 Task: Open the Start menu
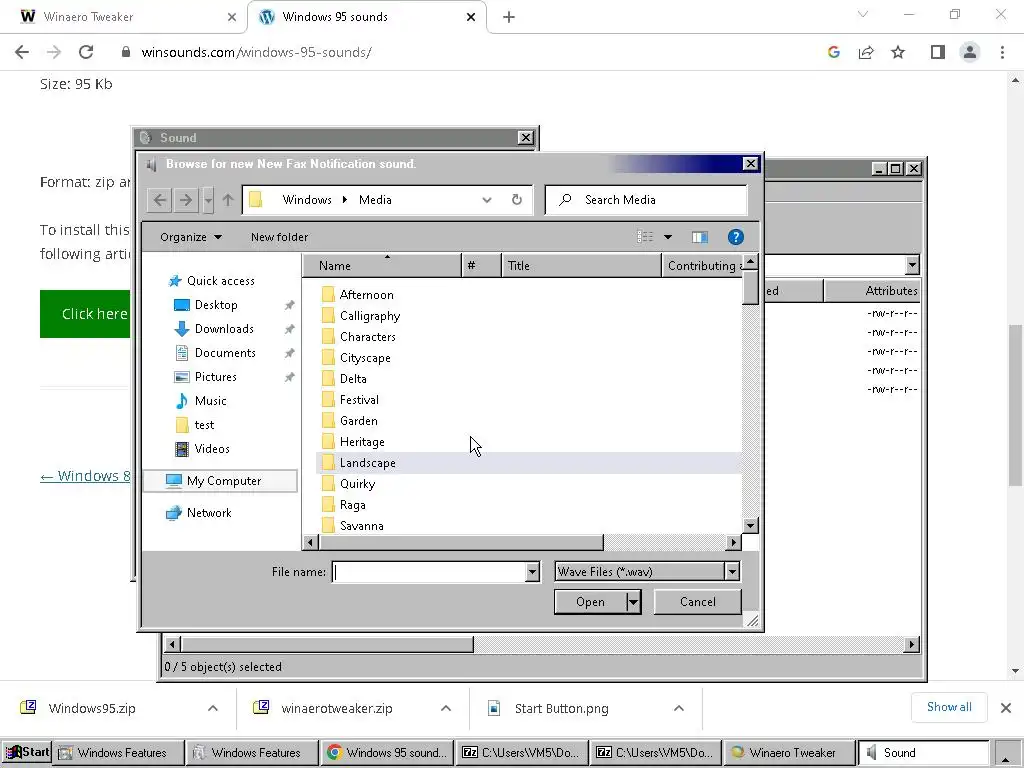click(x=26, y=752)
